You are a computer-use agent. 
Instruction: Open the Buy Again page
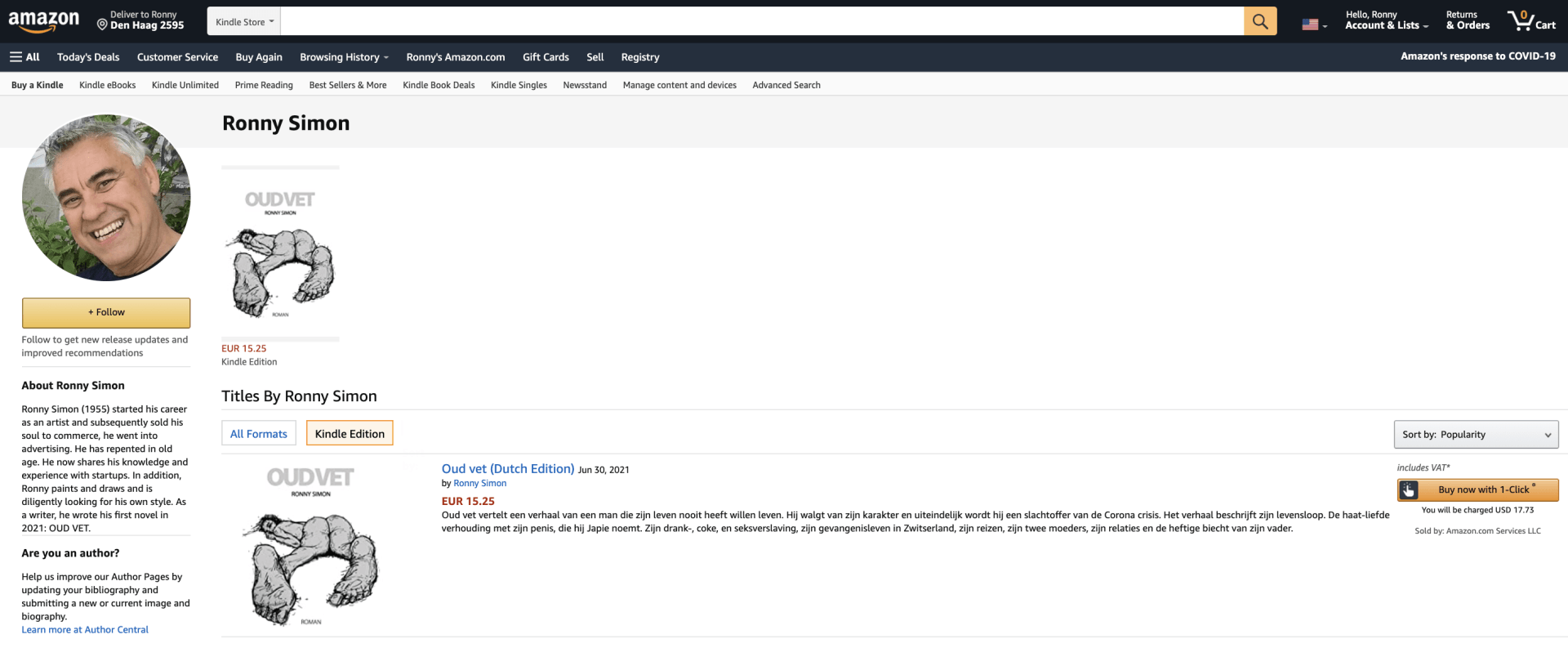[259, 57]
